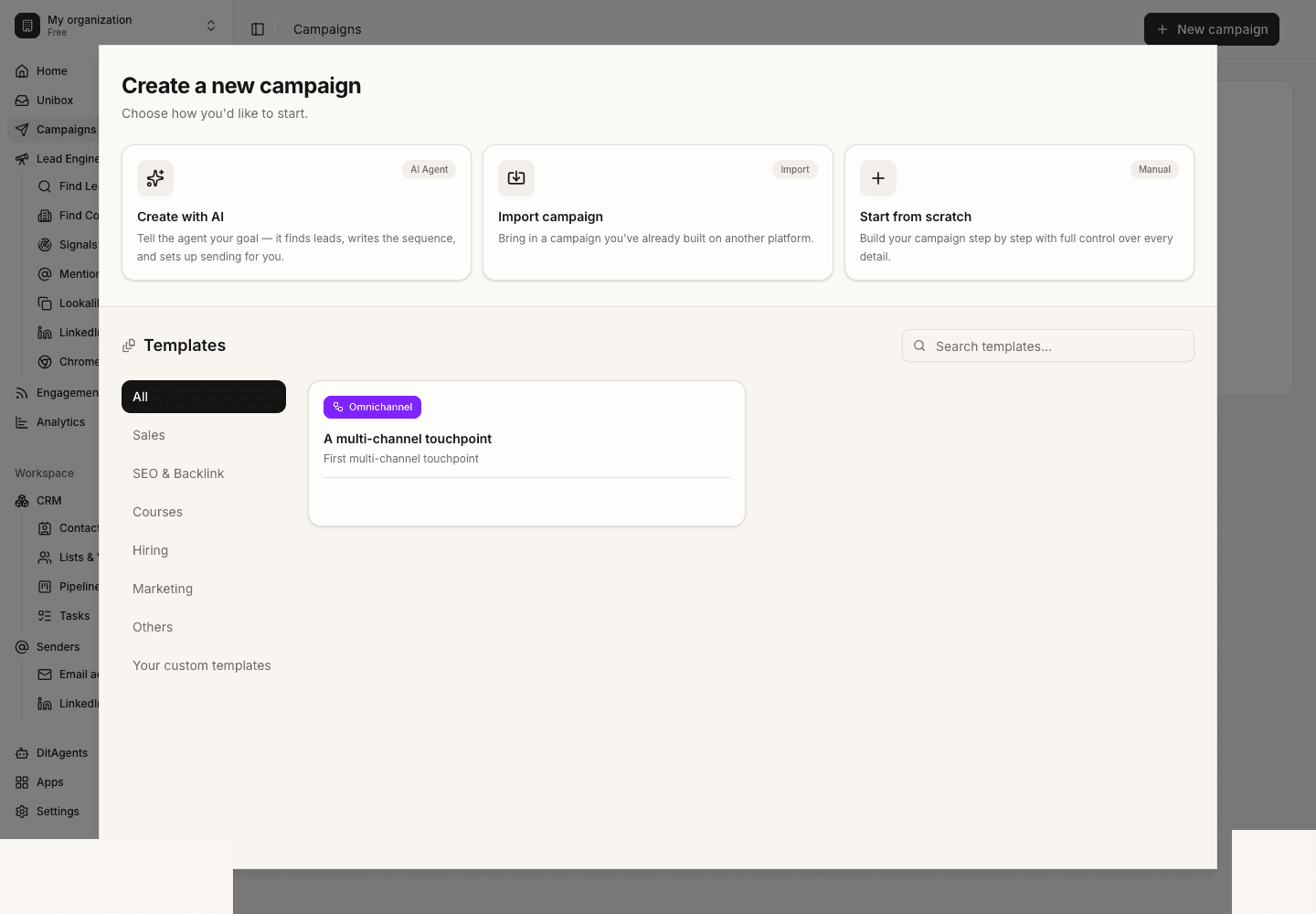Click the CRM icon

(x=22, y=501)
